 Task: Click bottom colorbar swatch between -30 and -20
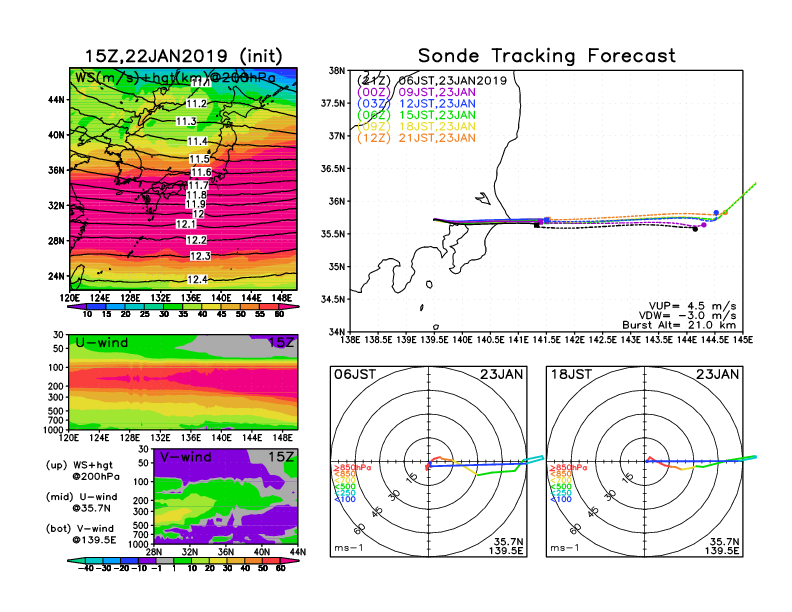[111, 560]
